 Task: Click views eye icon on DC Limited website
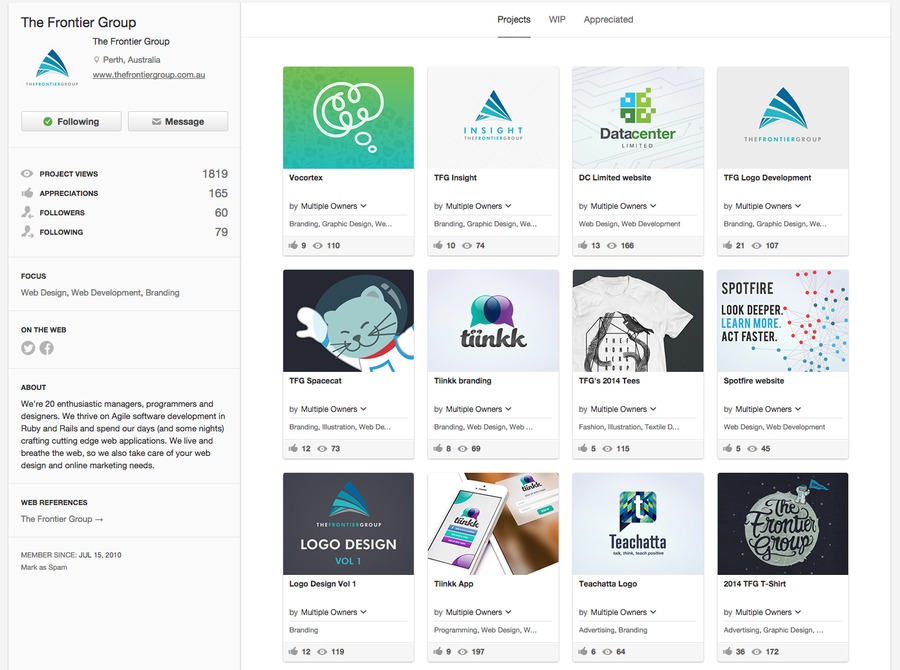(x=612, y=246)
